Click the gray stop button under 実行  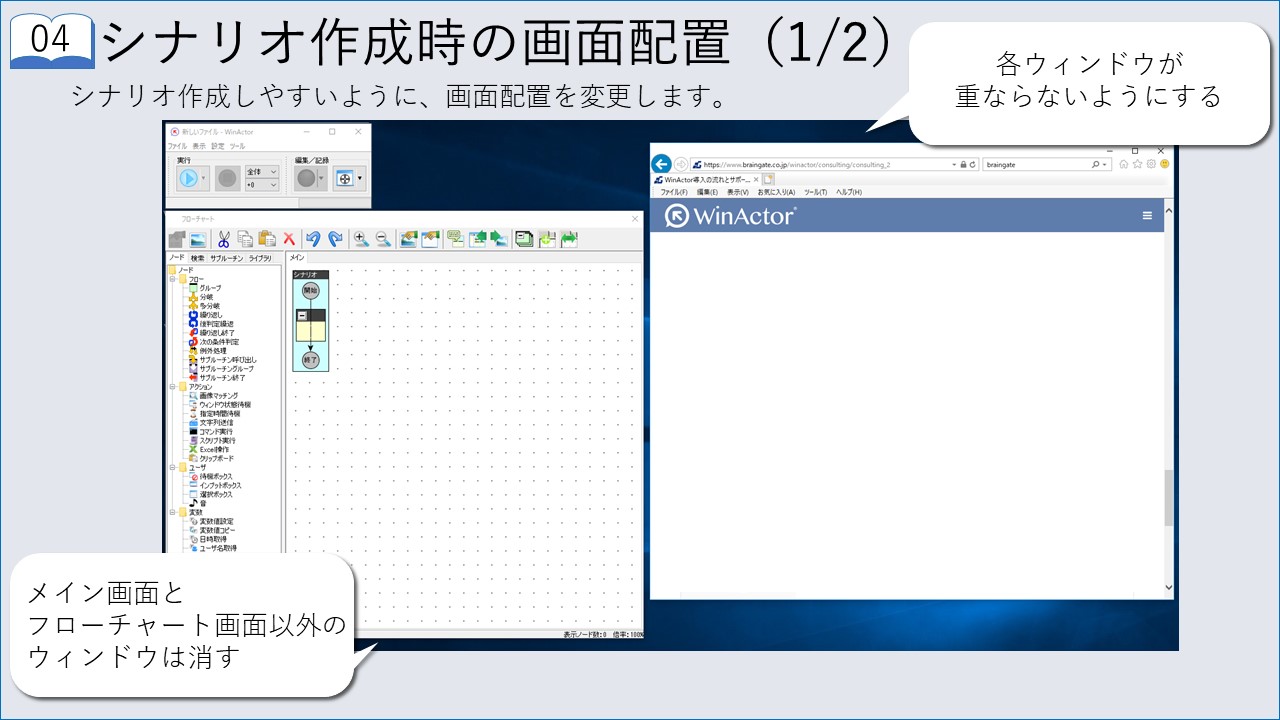(227, 178)
